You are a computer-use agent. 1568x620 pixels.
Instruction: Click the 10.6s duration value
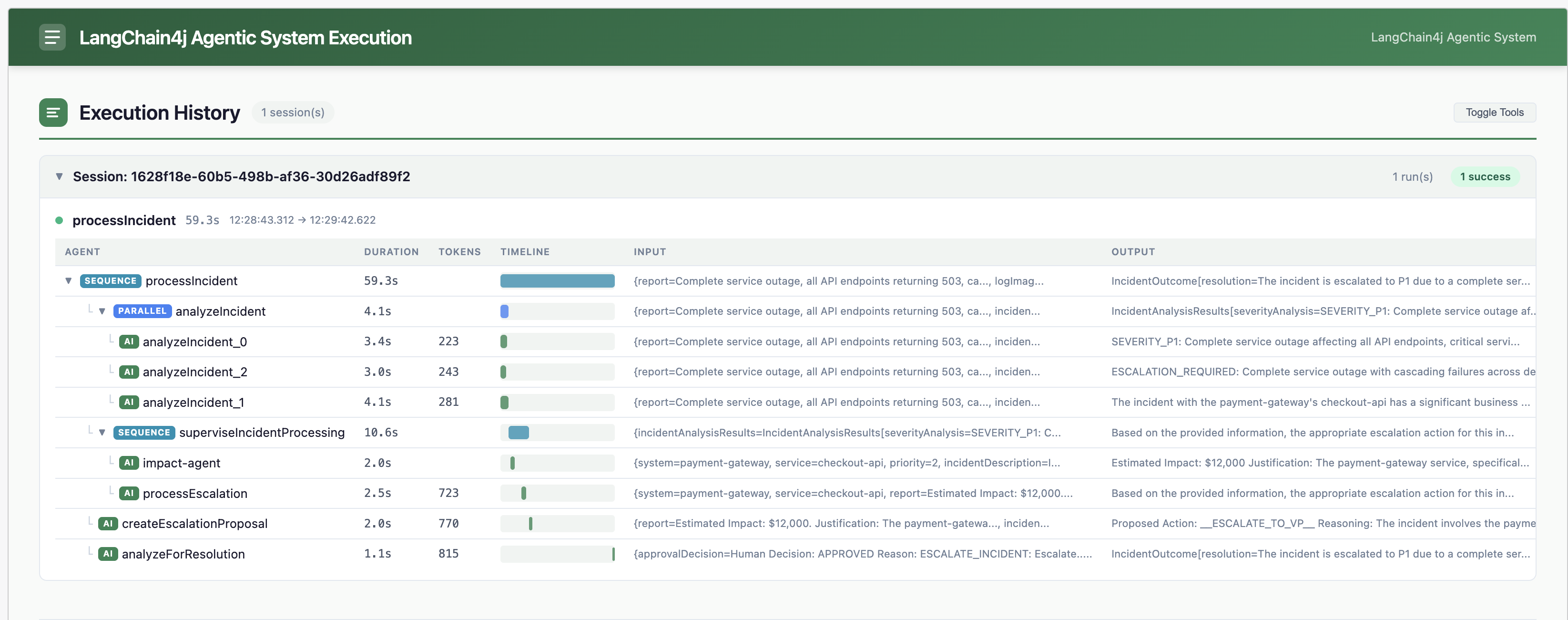pyautogui.click(x=381, y=433)
